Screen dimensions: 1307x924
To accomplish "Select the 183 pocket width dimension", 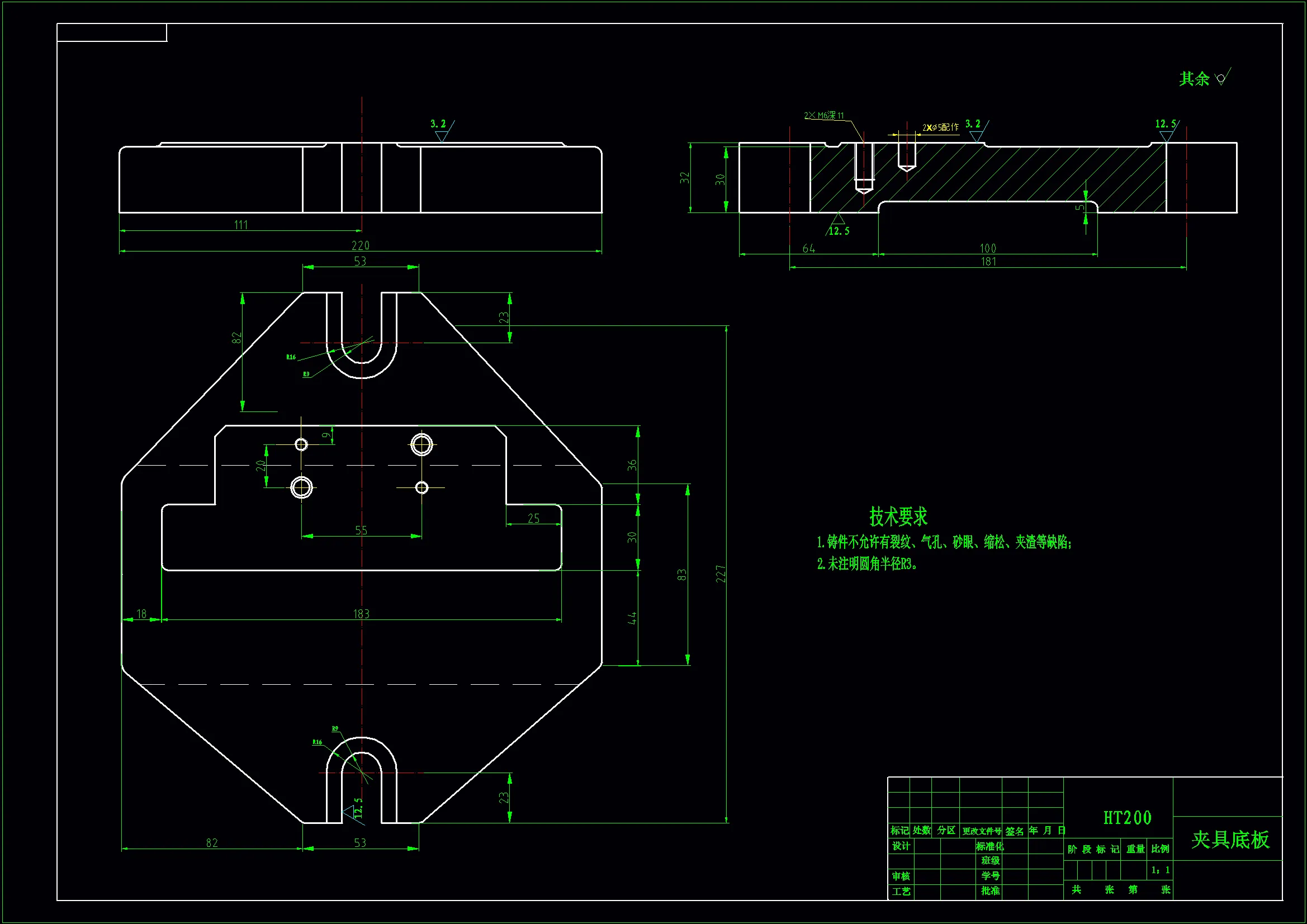I will [361, 614].
